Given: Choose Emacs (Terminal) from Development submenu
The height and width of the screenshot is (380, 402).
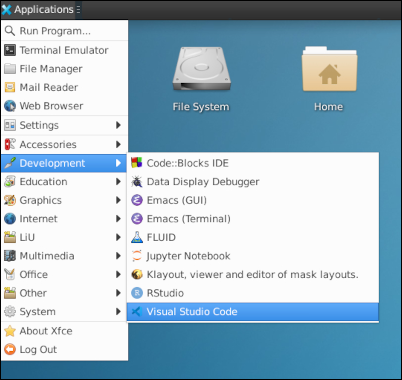Looking at the screenshot, I should point(253,219).
